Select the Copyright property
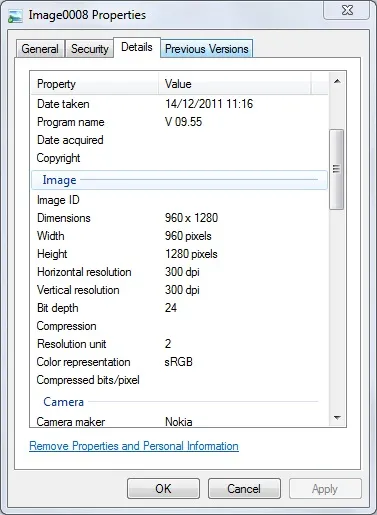Screen dimensions: 377x515 [58, 158]
